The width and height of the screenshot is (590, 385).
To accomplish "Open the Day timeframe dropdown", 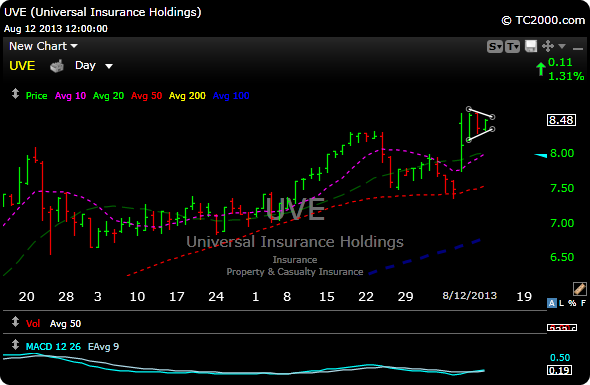I will pyautogui.click(x=94, y=66).
